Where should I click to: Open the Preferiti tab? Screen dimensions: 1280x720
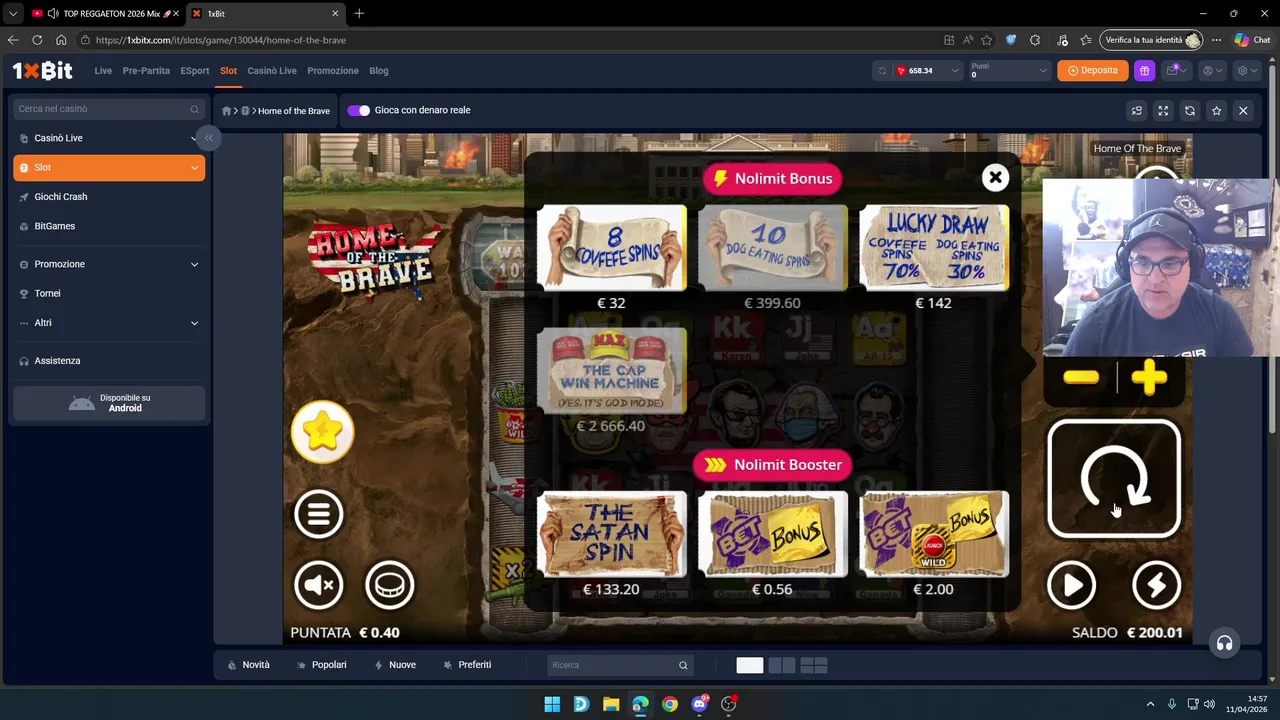pyautogui.click(x=467, y=665)
